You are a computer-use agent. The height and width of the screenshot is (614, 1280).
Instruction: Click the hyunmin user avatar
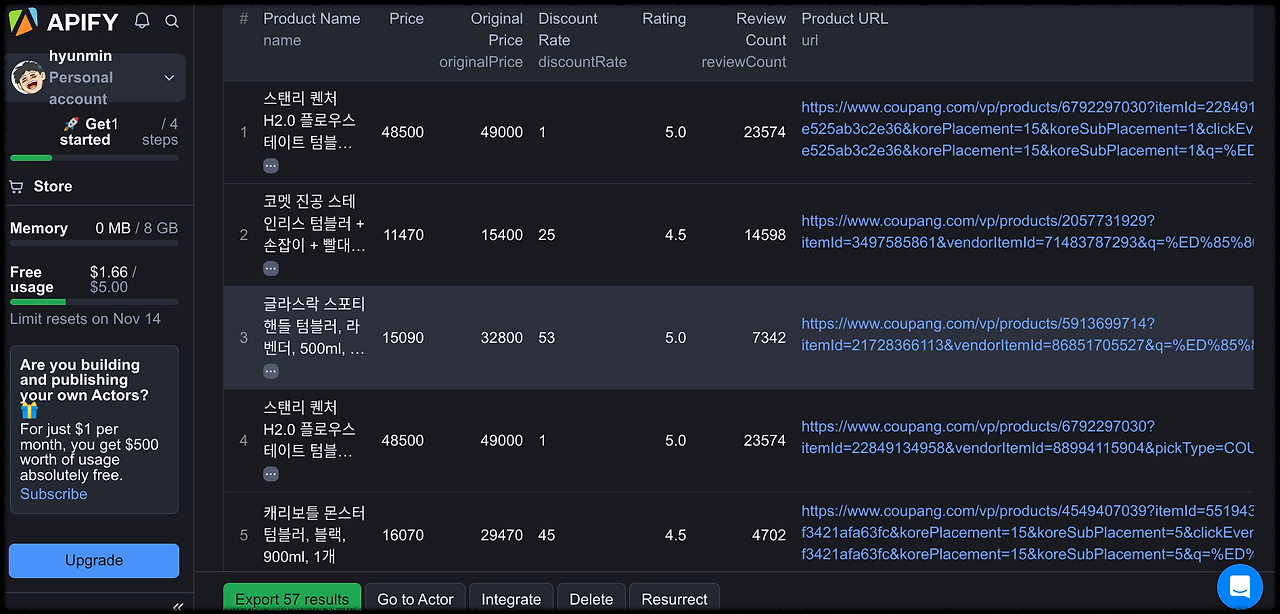[x=27, y=78]
